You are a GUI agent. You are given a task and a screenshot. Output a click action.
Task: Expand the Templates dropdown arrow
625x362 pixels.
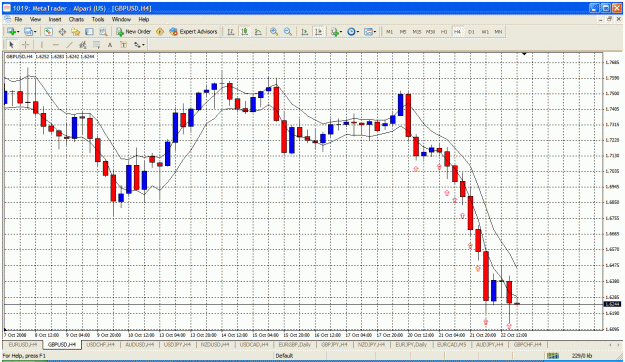(375, 32)
